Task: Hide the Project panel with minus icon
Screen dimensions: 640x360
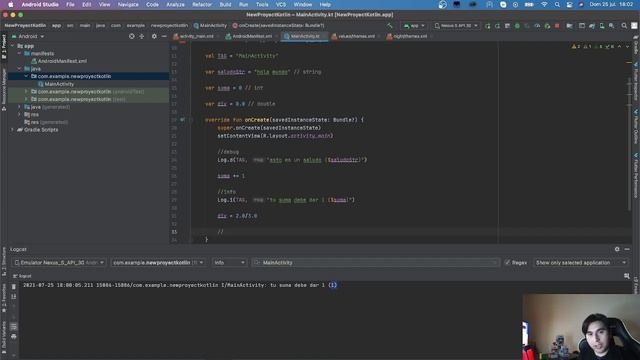Action: 164,36
